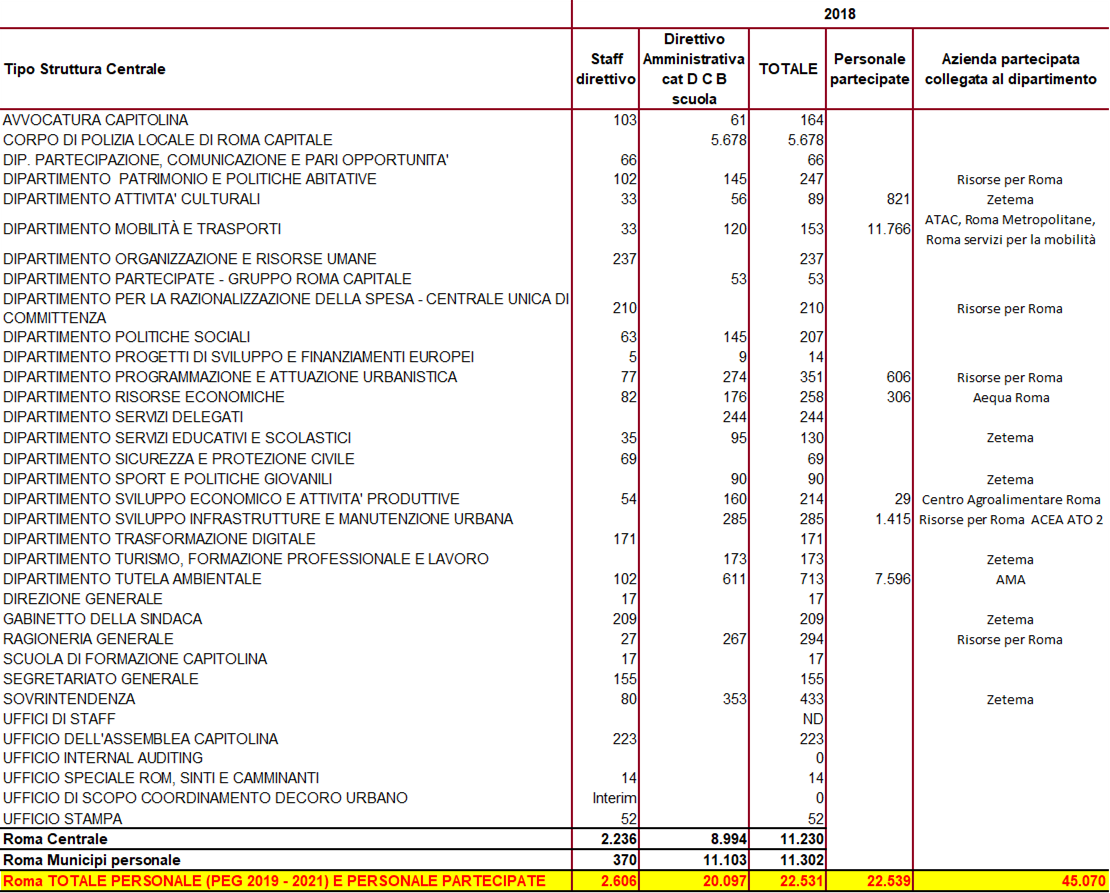1110x893 pixels.
Task: Click 'DIPARTIMENTO PER LA RAZIONALIZZAZIONE DELLA SPESA' row
Action: point(286,308)
